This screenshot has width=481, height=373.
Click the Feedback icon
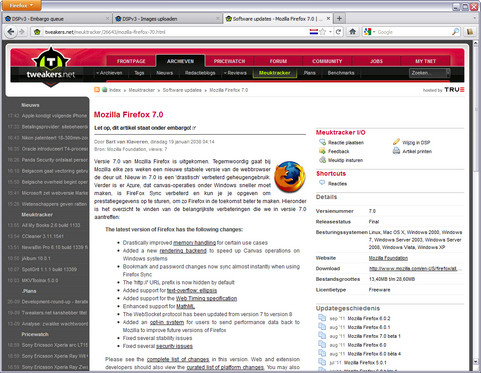[322, 151]
